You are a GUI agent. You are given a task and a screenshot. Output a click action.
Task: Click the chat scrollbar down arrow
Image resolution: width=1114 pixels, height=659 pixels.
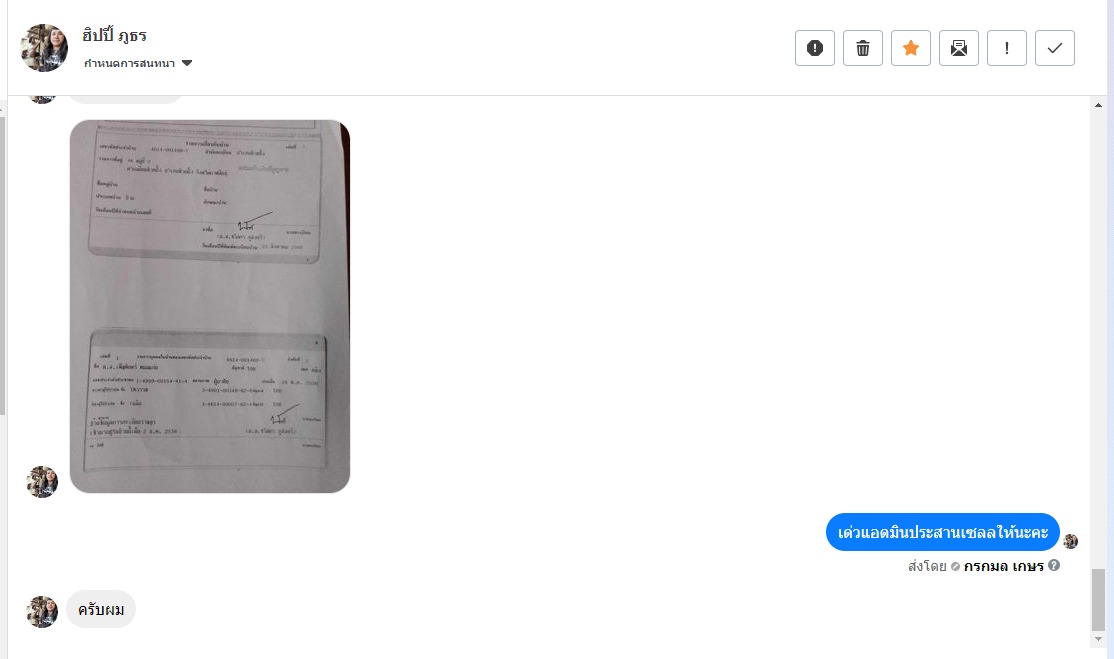pyautogui.click(x=1098, y=638)
